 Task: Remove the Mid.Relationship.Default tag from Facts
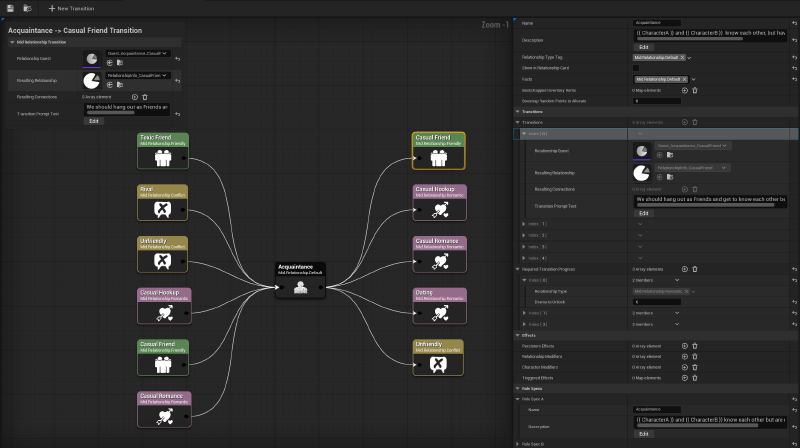point(683,78)
